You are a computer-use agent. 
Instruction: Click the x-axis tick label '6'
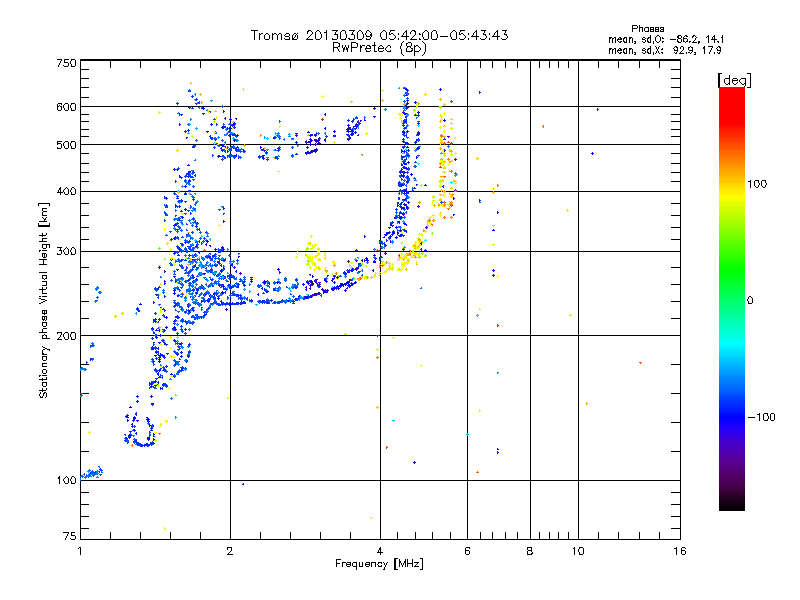467,551
